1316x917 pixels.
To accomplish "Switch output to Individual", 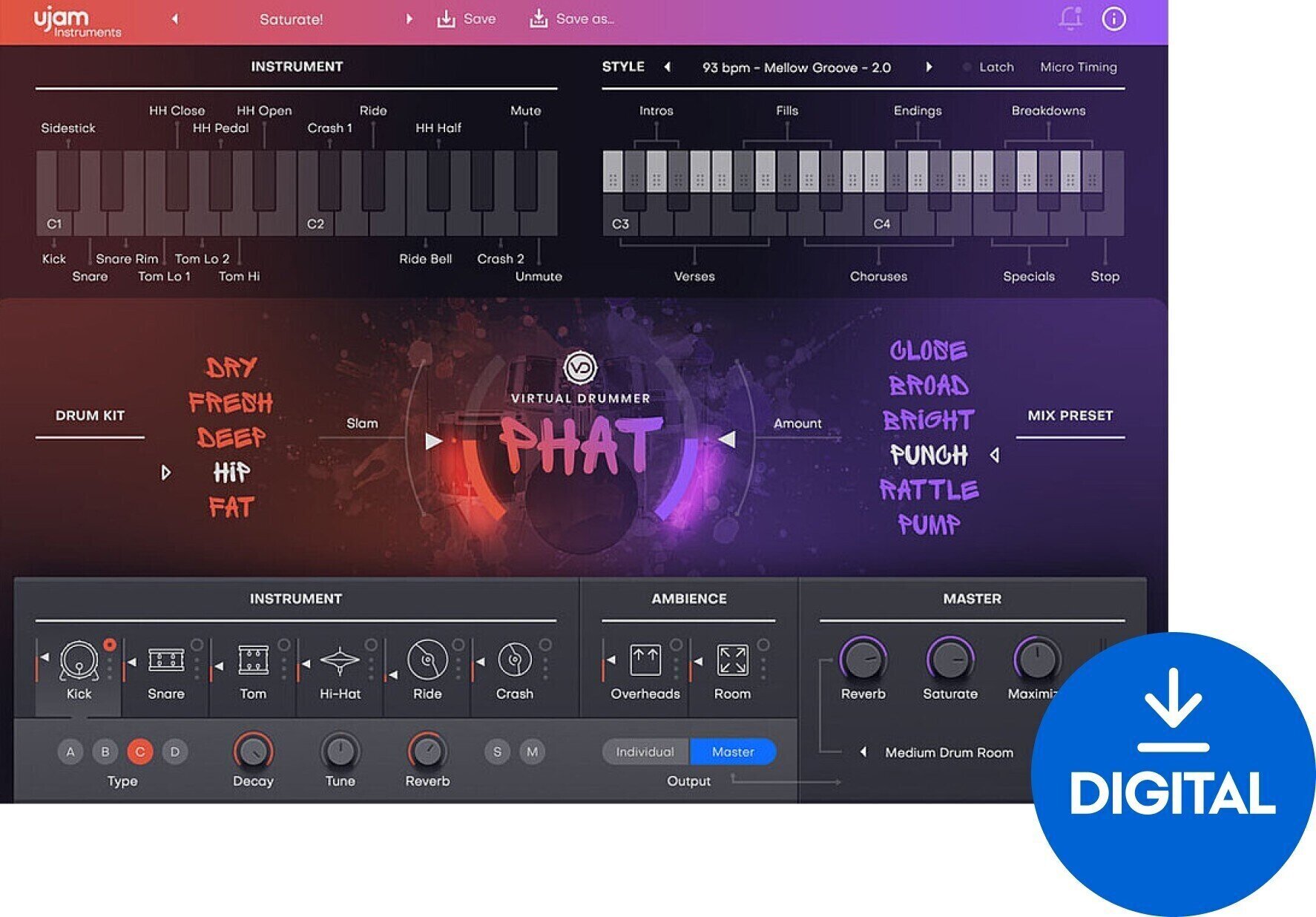I will 645,752.
